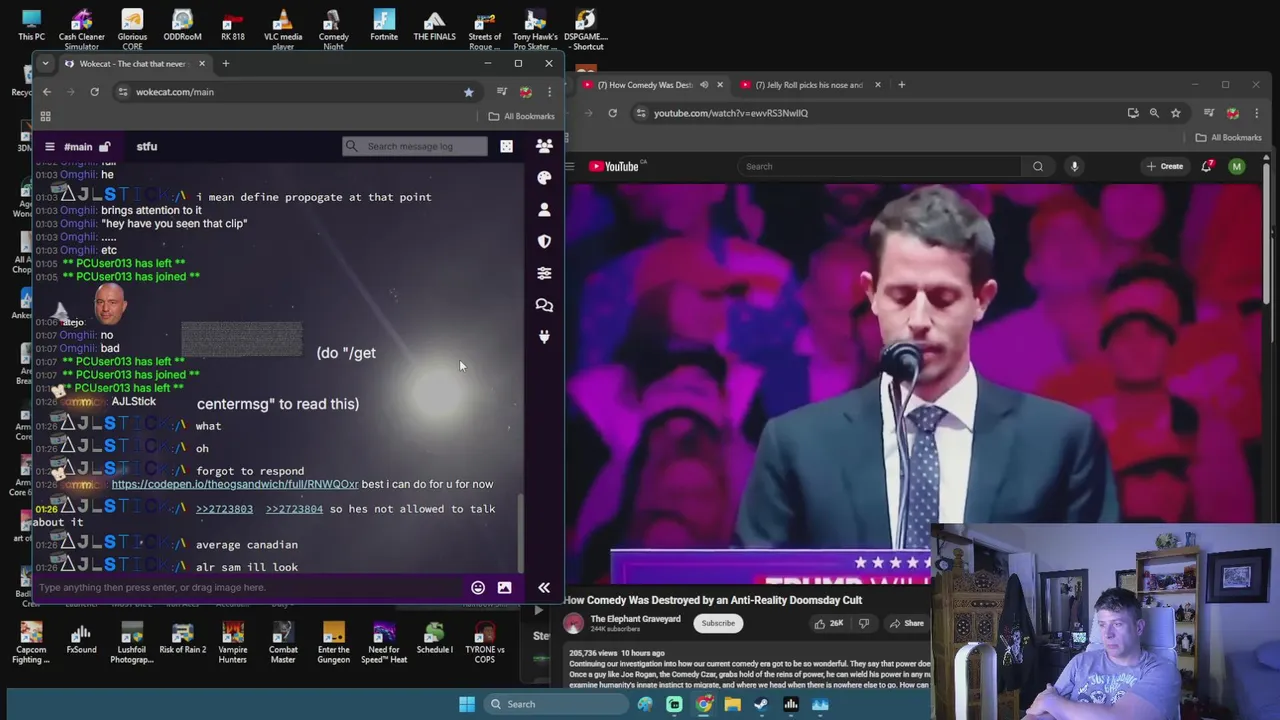Open the Wokecat hamburger menu beside #main
This screenshot has width=1280, height=720.
pyautogui.click(x=49, y=146)
